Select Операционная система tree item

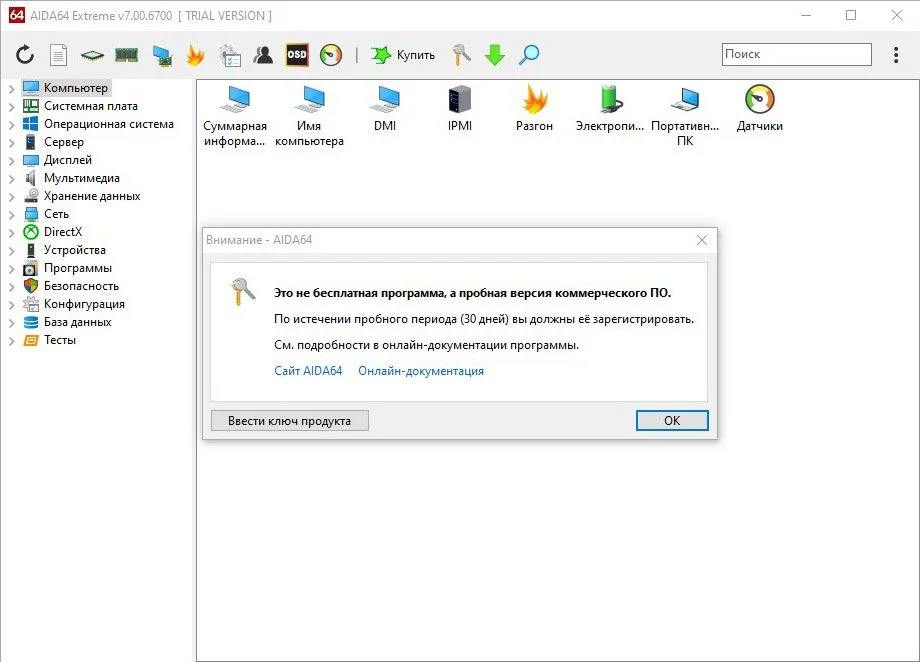tap(109, 124)
